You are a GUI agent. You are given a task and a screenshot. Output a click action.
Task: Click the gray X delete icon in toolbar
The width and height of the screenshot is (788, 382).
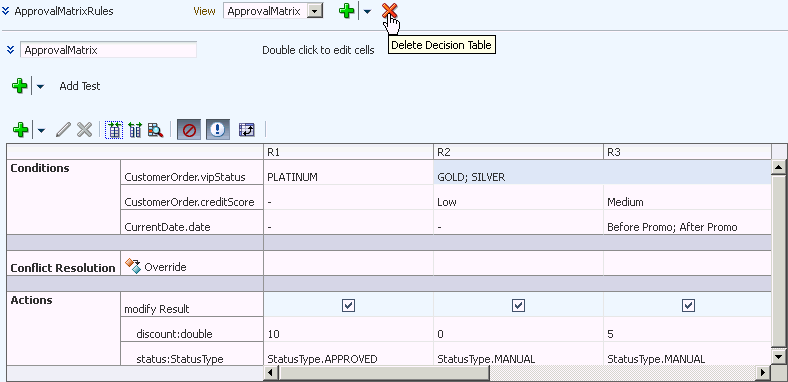pos(84,131)
